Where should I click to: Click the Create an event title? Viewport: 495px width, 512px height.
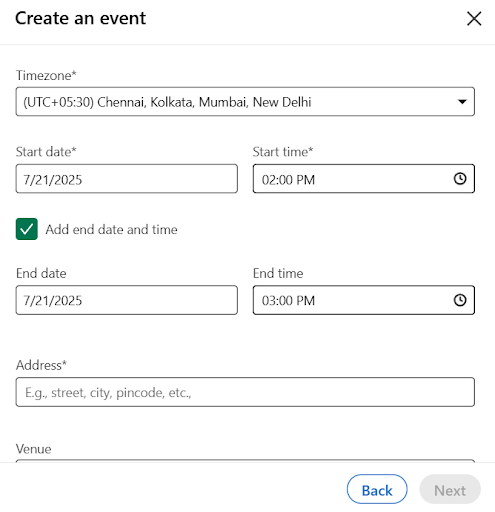[x=80, y=18]
